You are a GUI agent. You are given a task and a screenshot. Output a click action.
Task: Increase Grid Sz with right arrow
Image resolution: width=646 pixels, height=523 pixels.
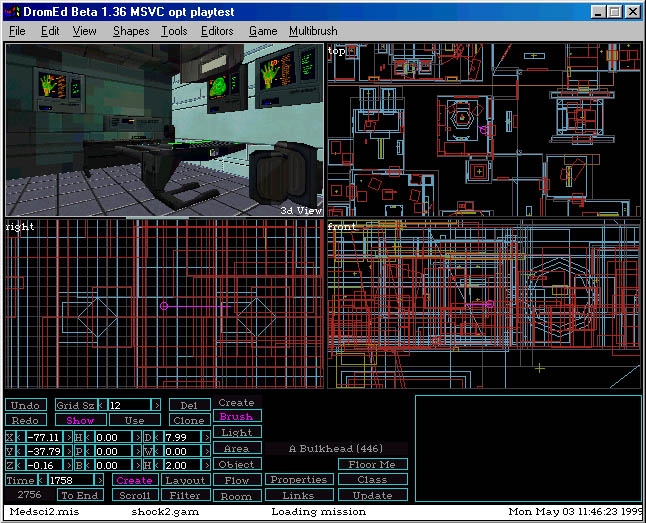156,405
